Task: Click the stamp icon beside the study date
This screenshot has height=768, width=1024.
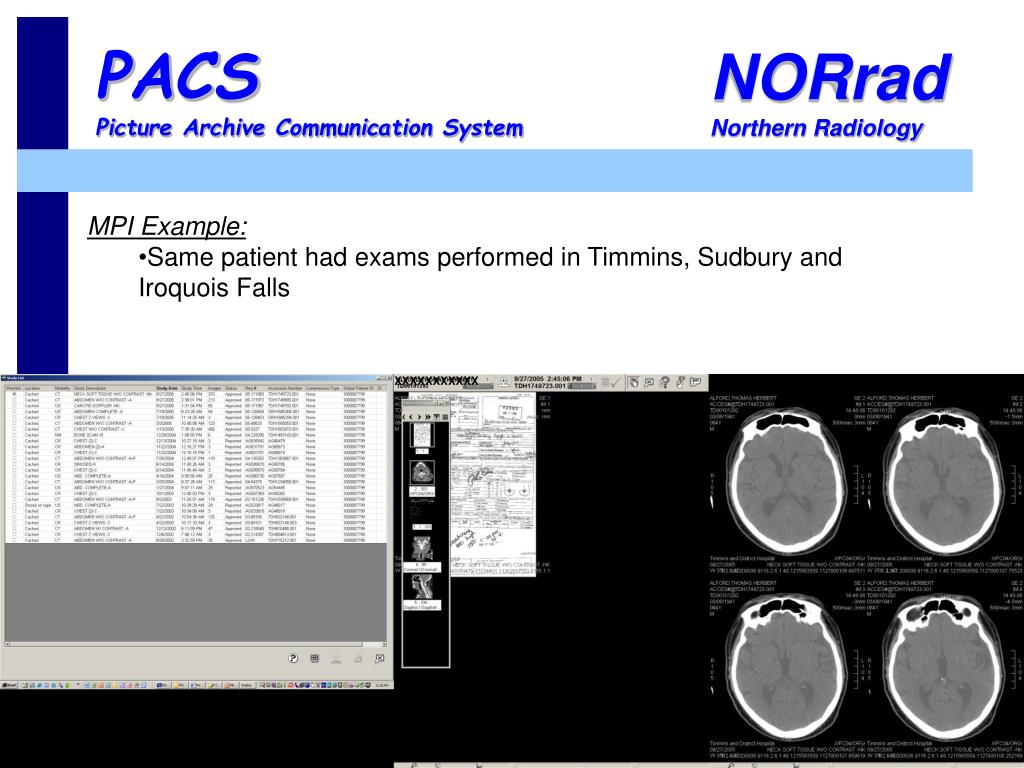Action: coord(504,383)
